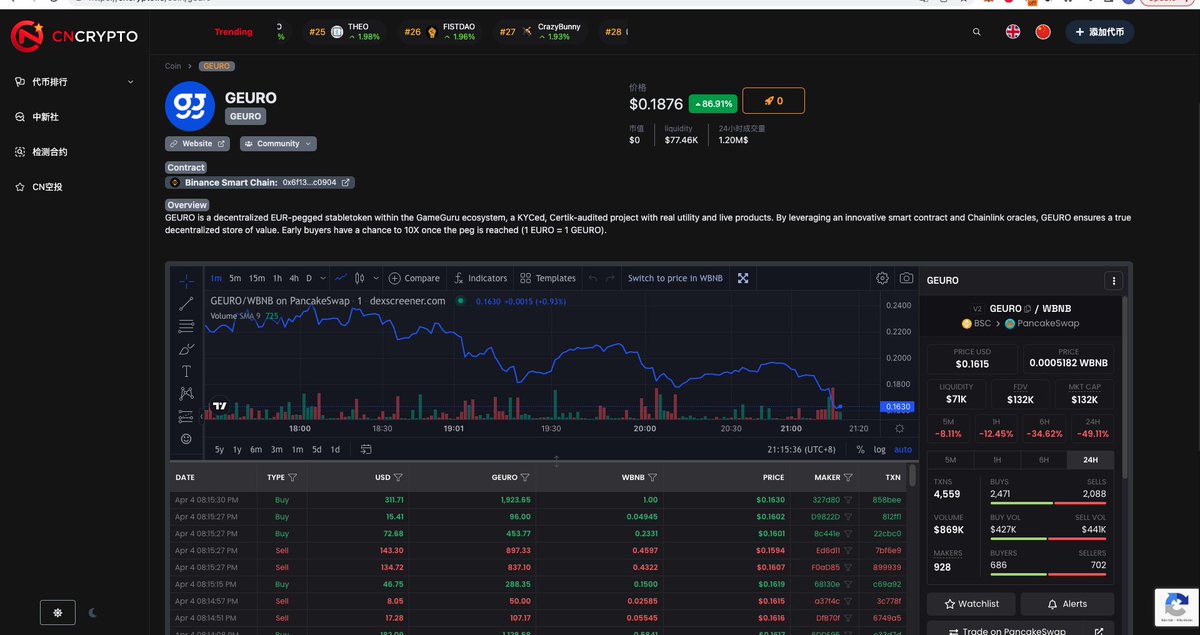Open chart Templates
Viewport: 1200px width, 635px height.
(548, 278)
